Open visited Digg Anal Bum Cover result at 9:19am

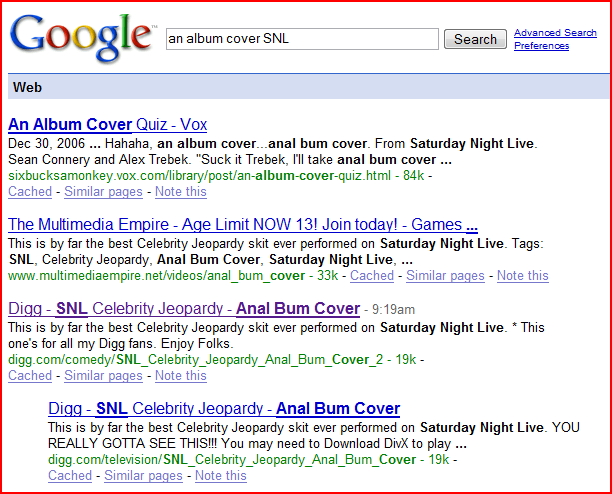(184, 309)
